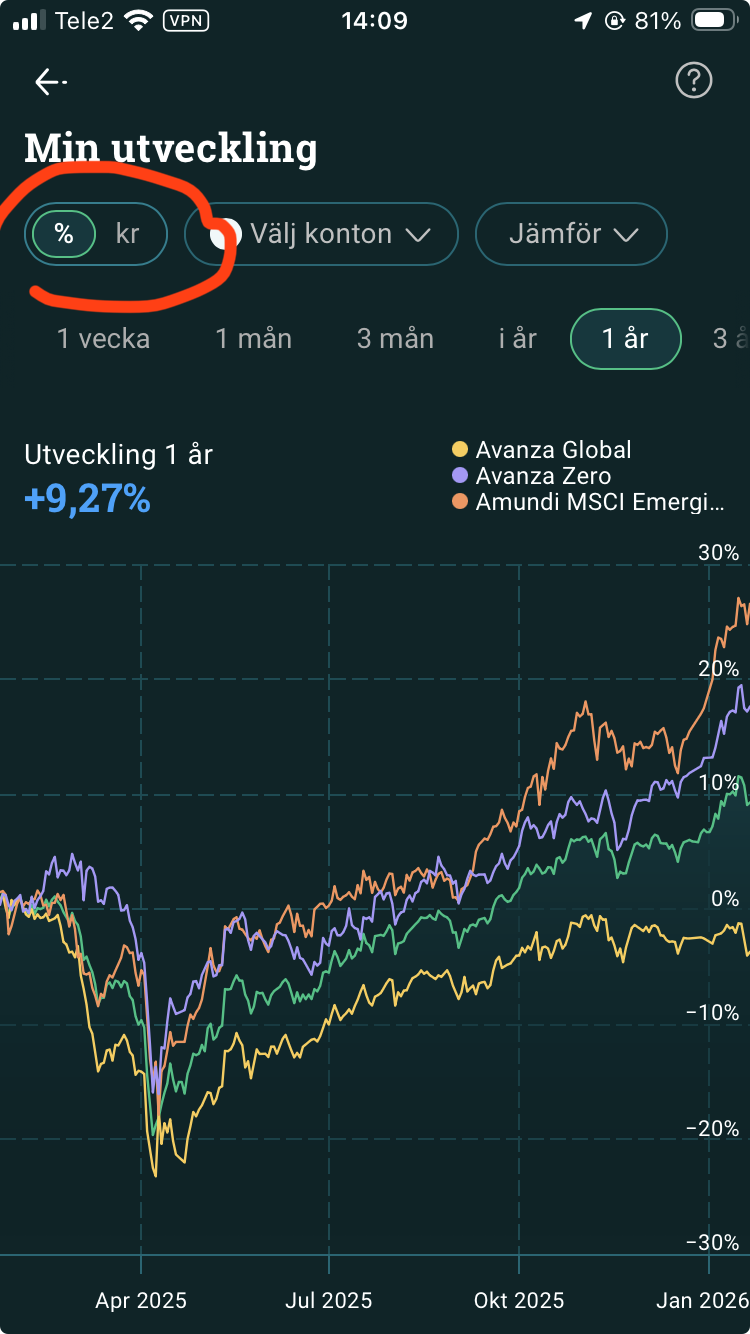The image size is (750, 1334).
Task: Tap the location arrow status icon
Action: pos(583,21)
